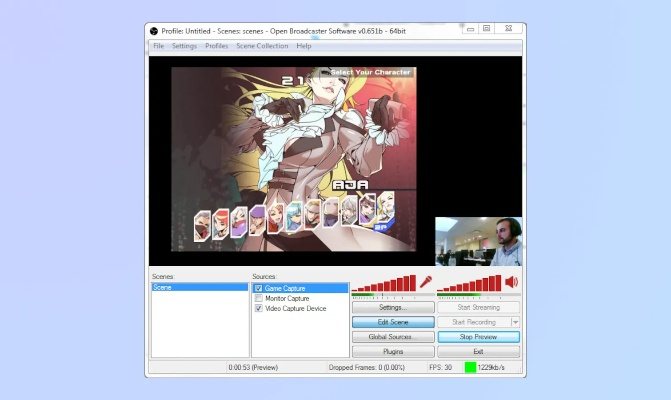Expand the Start Recording dropdown arrow
Image resolution: width=671 pixels, height=400 pixels.
[x=516, y=322]
